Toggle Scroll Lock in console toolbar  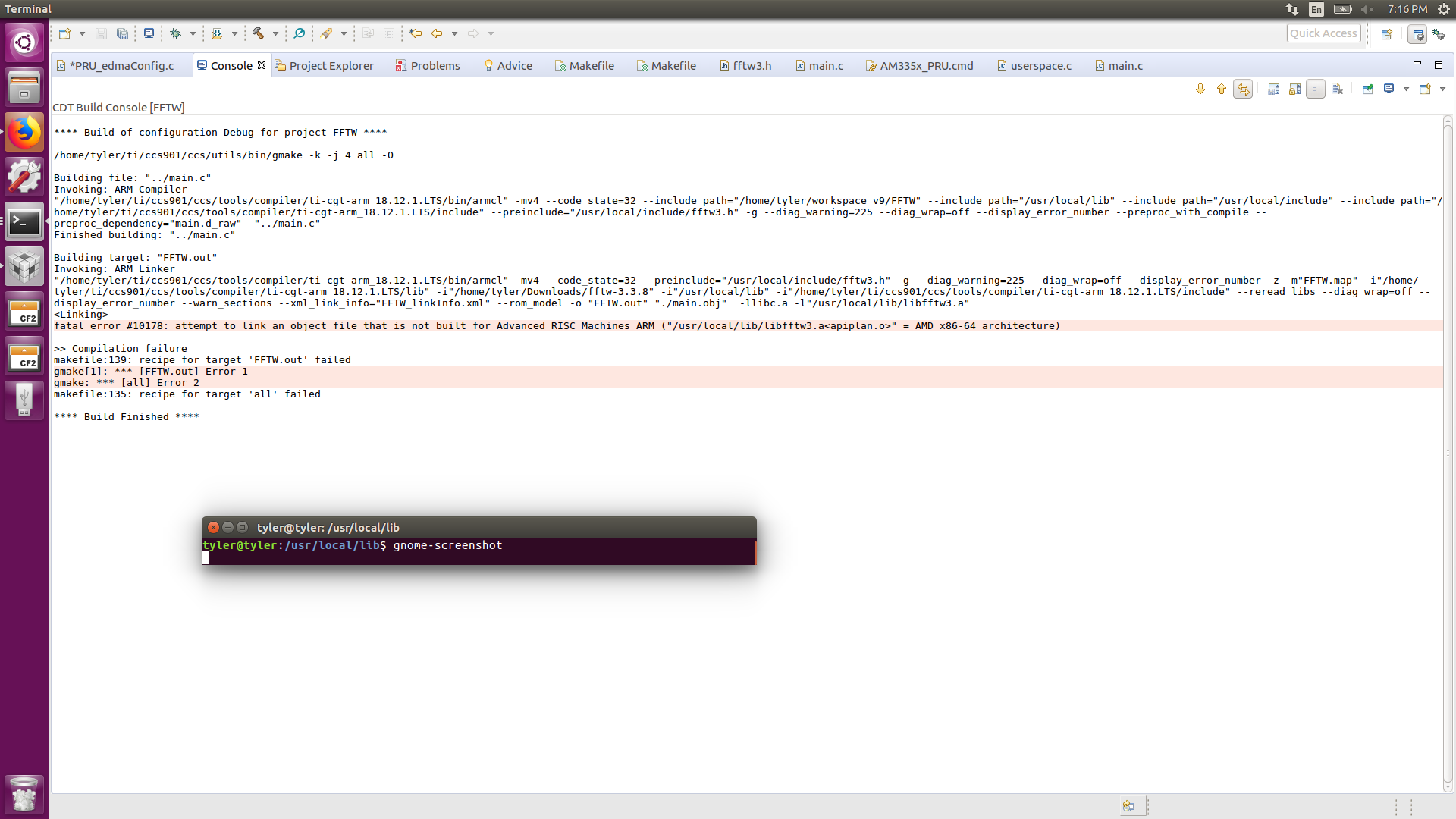[x=1294, y=89]
